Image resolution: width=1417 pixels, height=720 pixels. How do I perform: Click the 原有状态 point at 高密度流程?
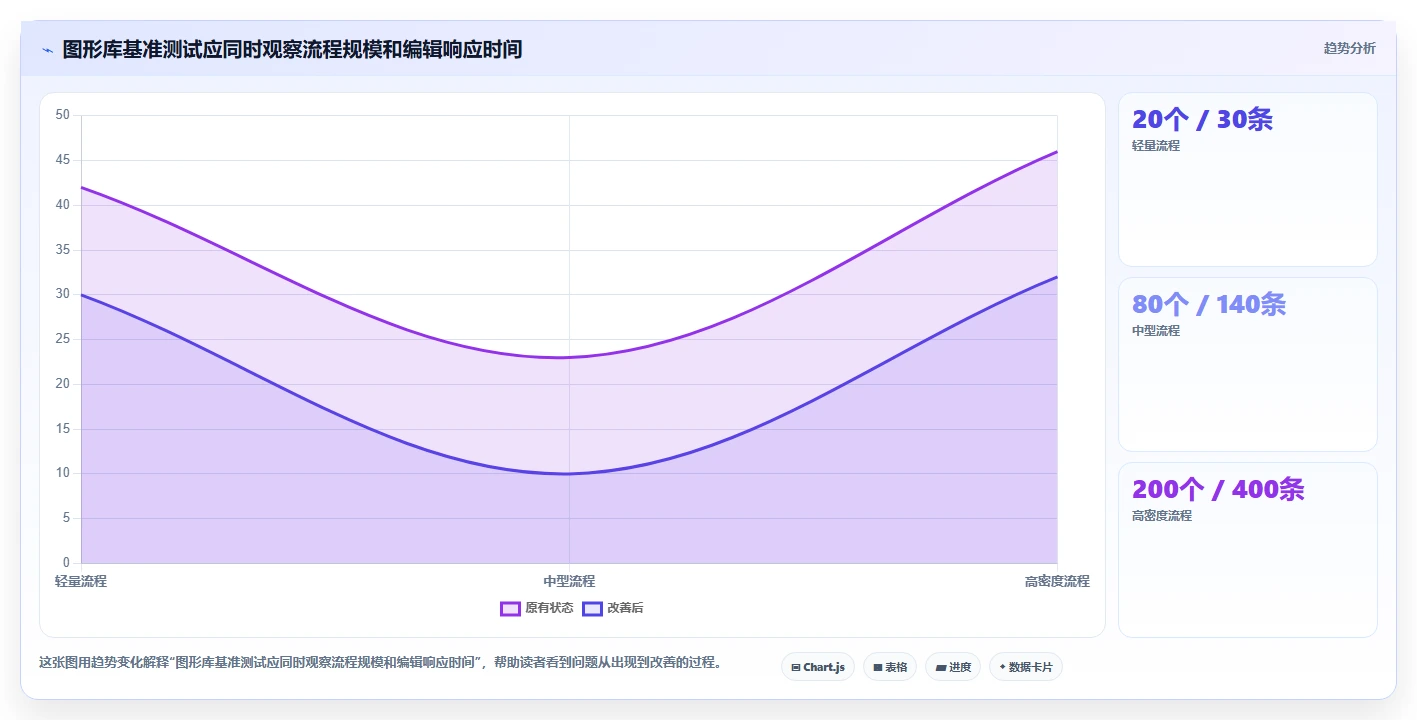(1057, 151)
